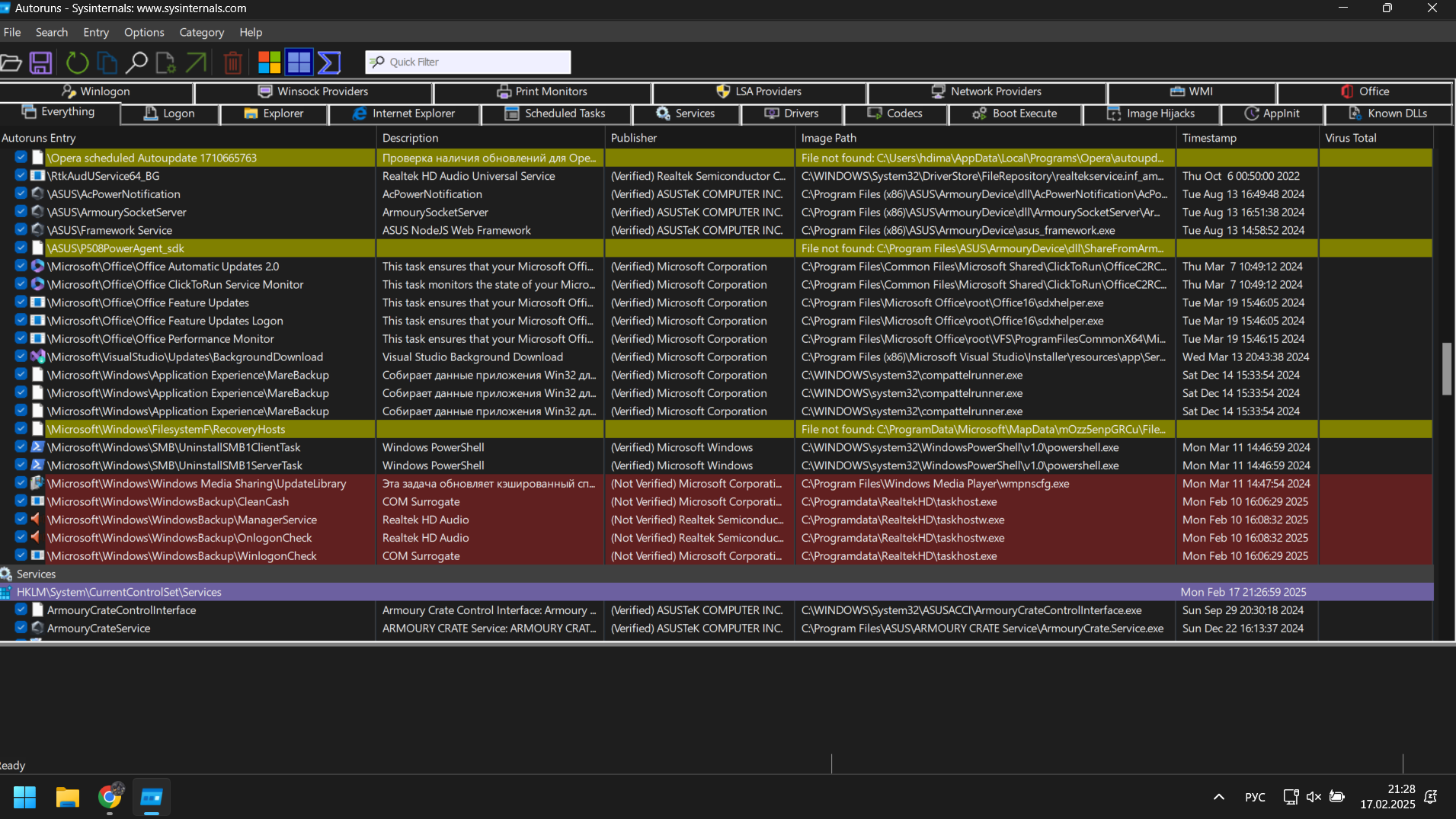Click the speaker icon on OnlogonCheck row

point(36,538)
